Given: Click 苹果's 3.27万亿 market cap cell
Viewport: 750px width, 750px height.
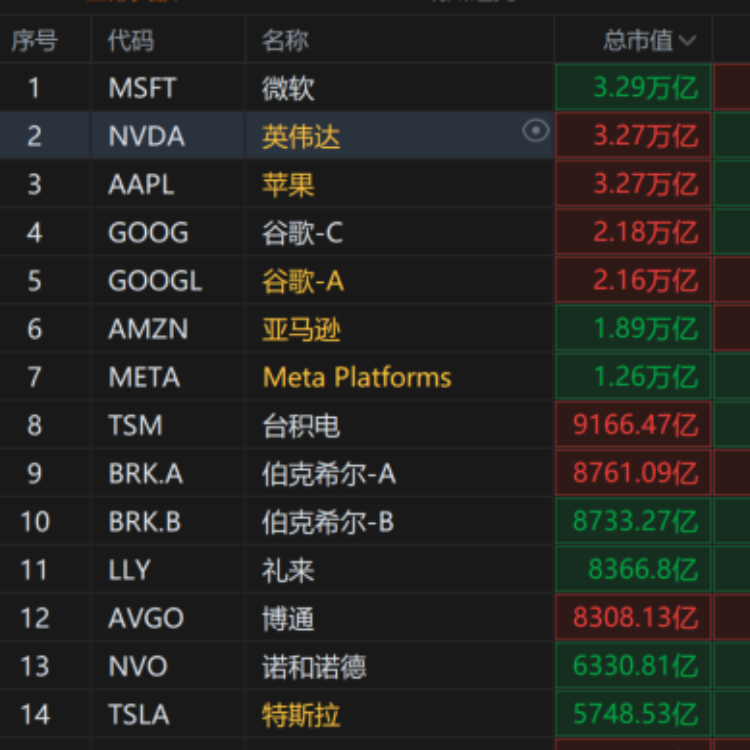Looking at the screenshot, I should (x=633, y=184).
